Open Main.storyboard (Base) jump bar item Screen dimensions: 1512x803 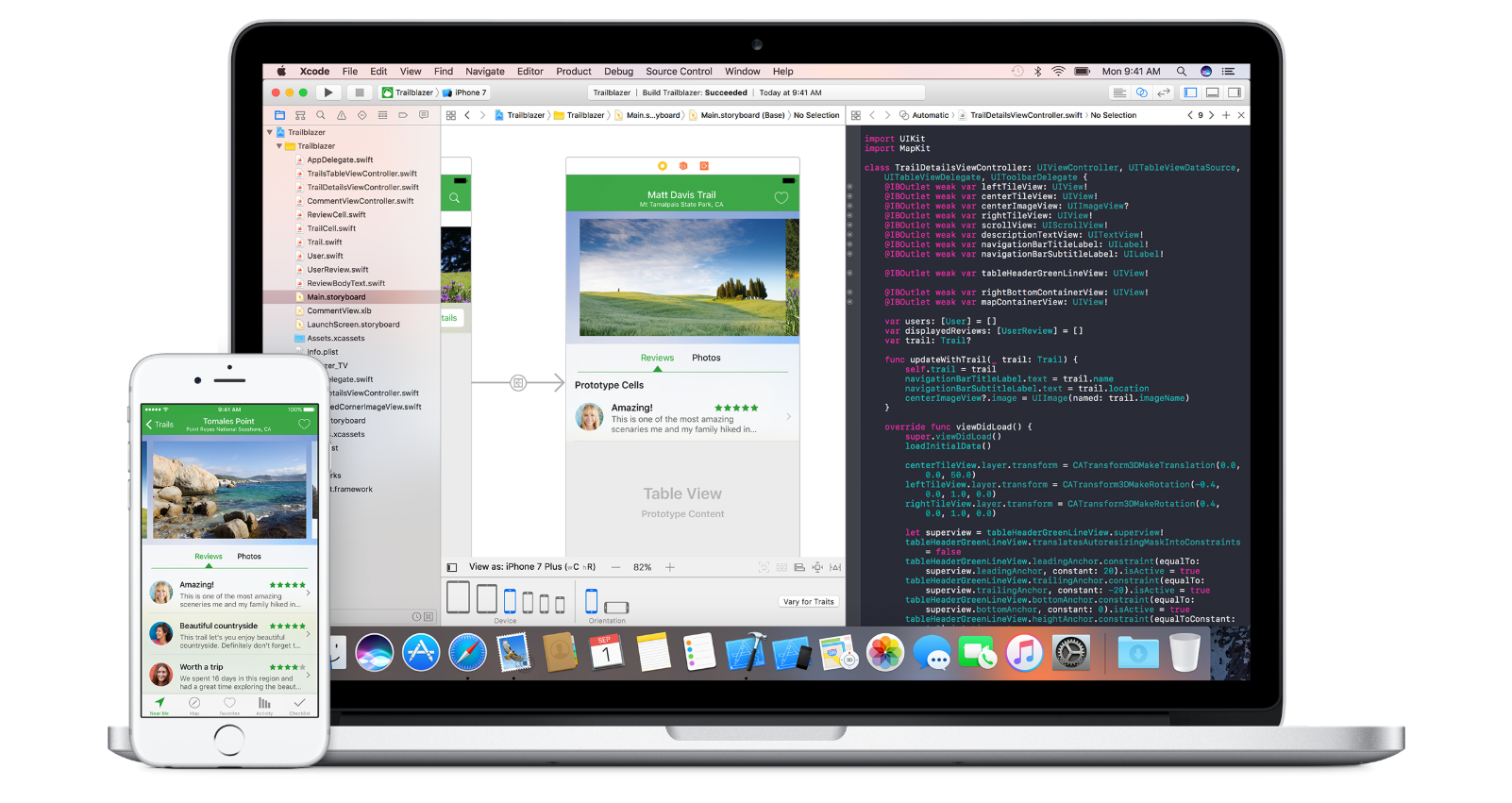[737, 115]
